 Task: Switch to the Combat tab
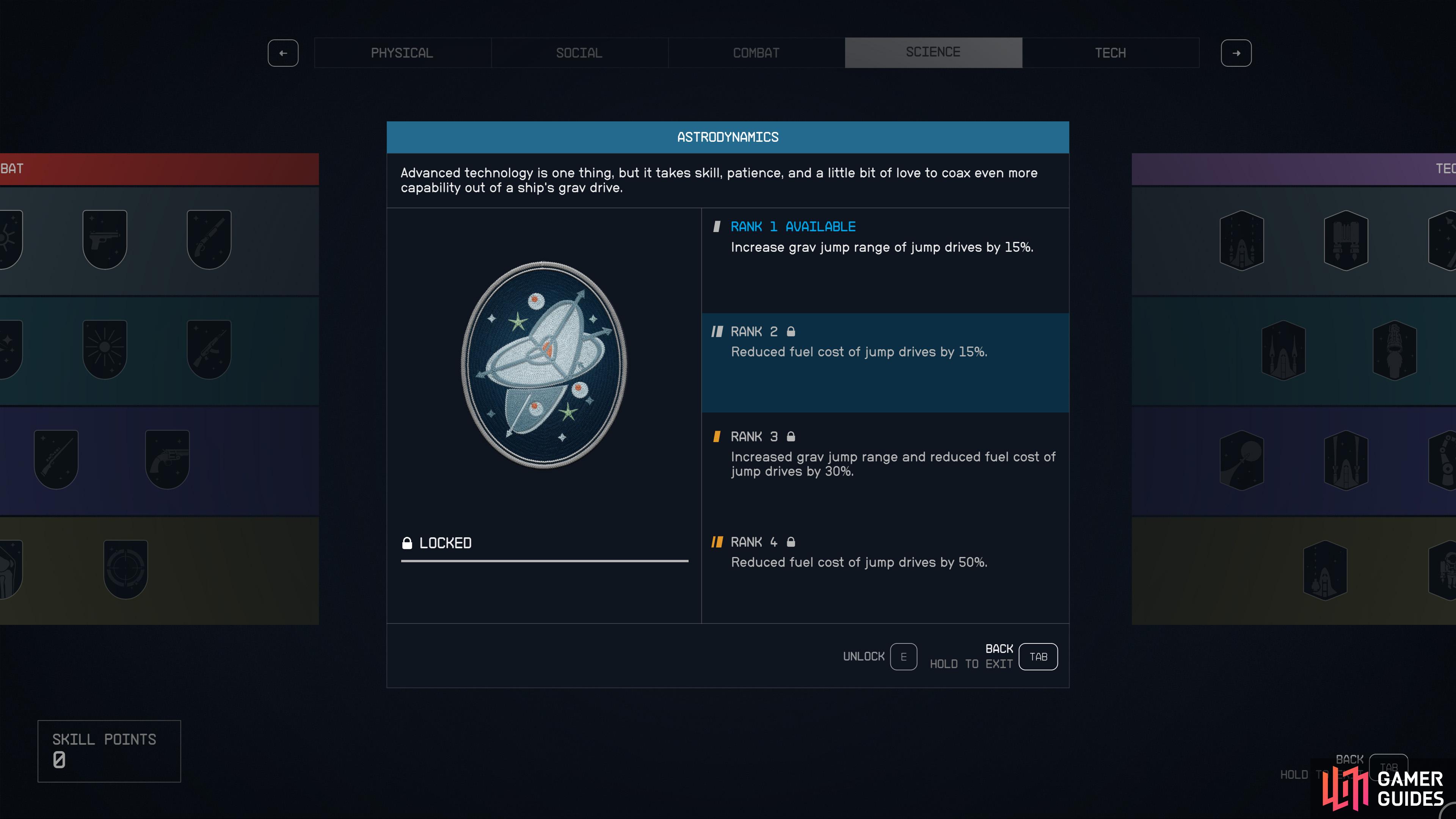point(756,53)
